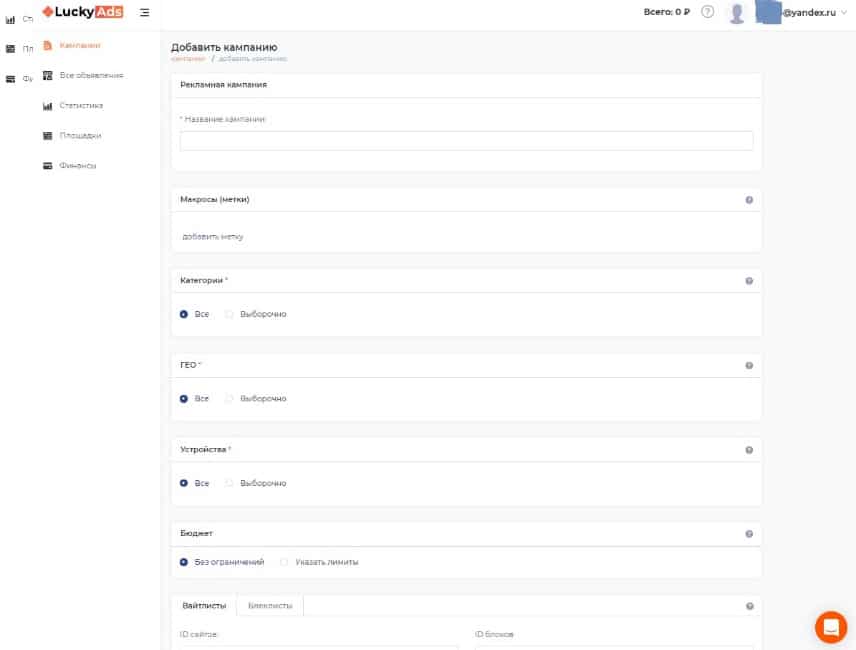This screenshot has width=856, height=650.
Task: Click help icon in ГЕО section
Action: (749, 366)
